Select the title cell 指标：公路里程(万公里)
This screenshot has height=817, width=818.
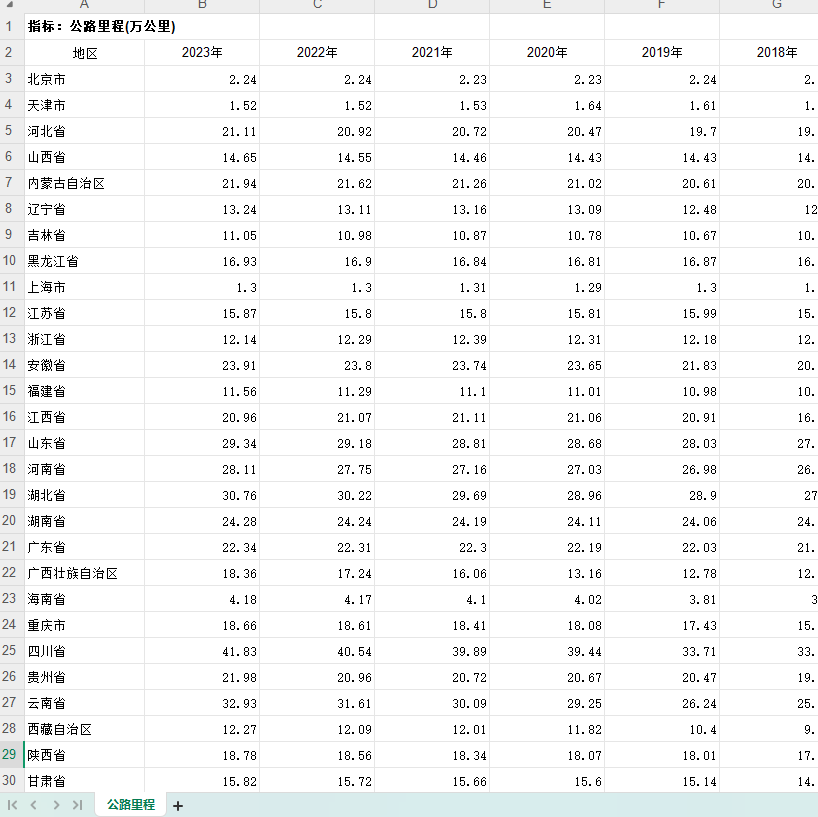(142, 26)
